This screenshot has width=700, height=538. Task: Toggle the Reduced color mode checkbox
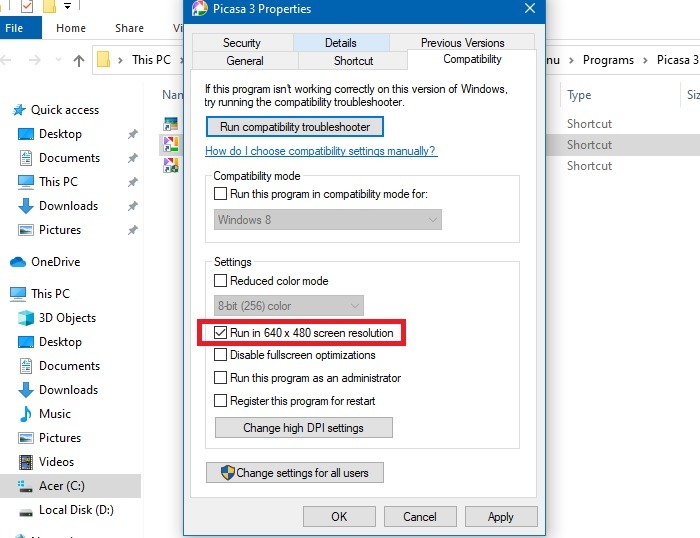220,281
